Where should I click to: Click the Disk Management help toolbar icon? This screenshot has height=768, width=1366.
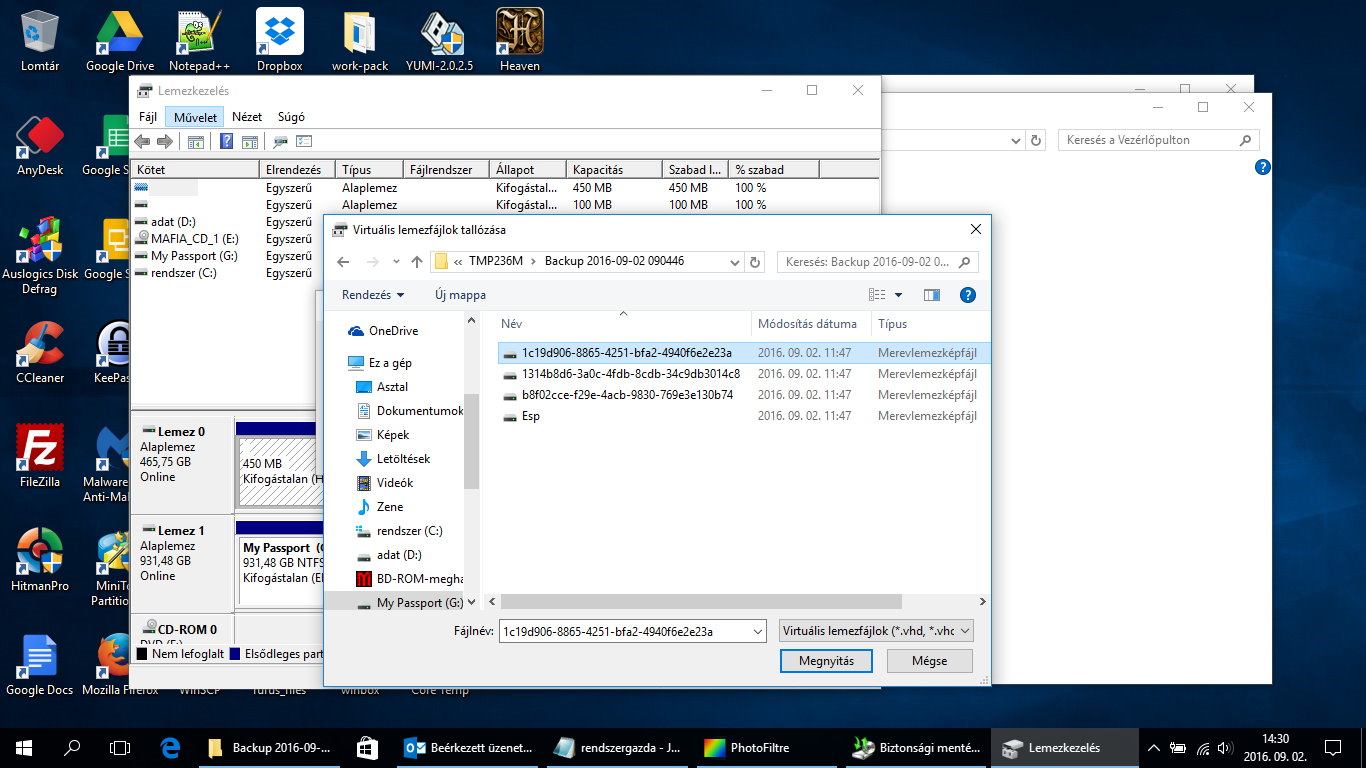(227, 142)
